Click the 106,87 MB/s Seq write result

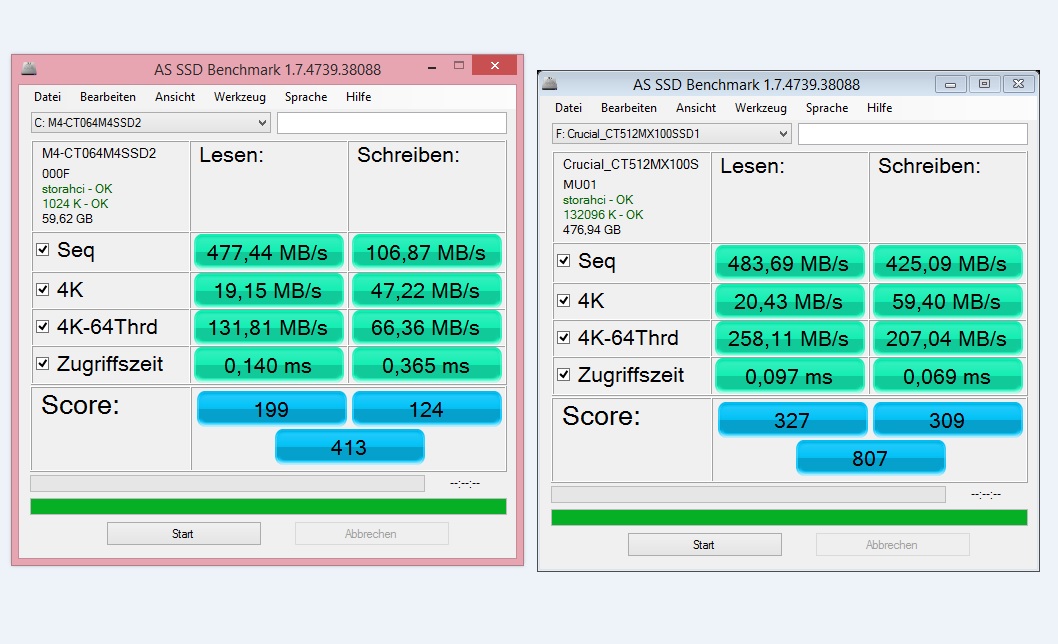coord(426,252)
